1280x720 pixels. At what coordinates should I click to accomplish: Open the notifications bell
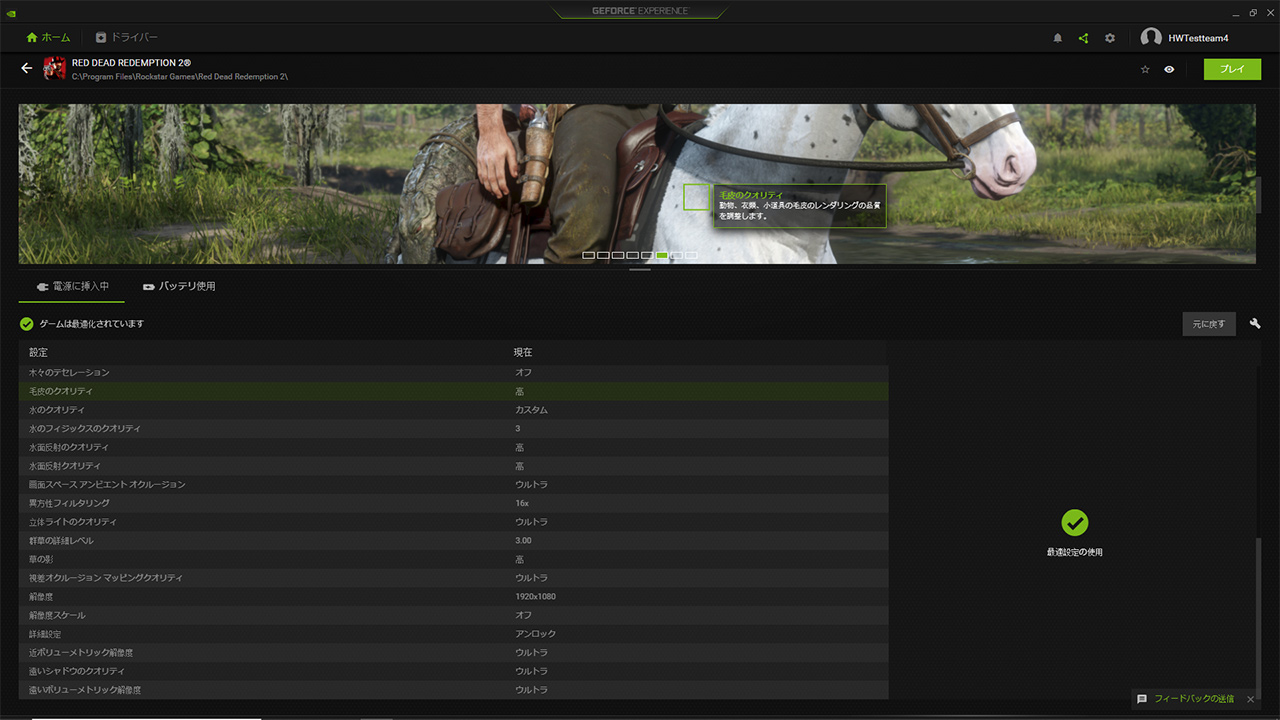pos(1058,38)
